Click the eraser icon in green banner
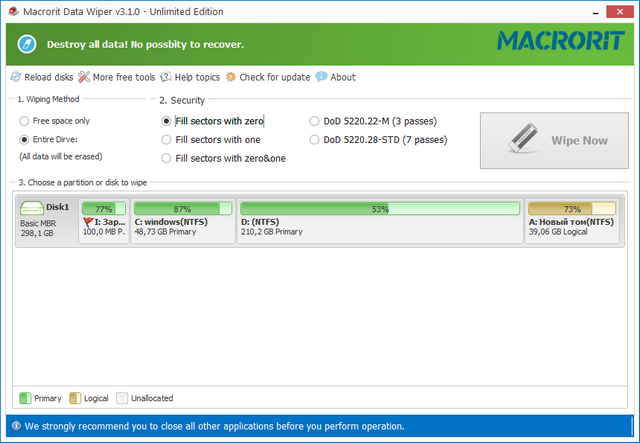 coord(27,44)
